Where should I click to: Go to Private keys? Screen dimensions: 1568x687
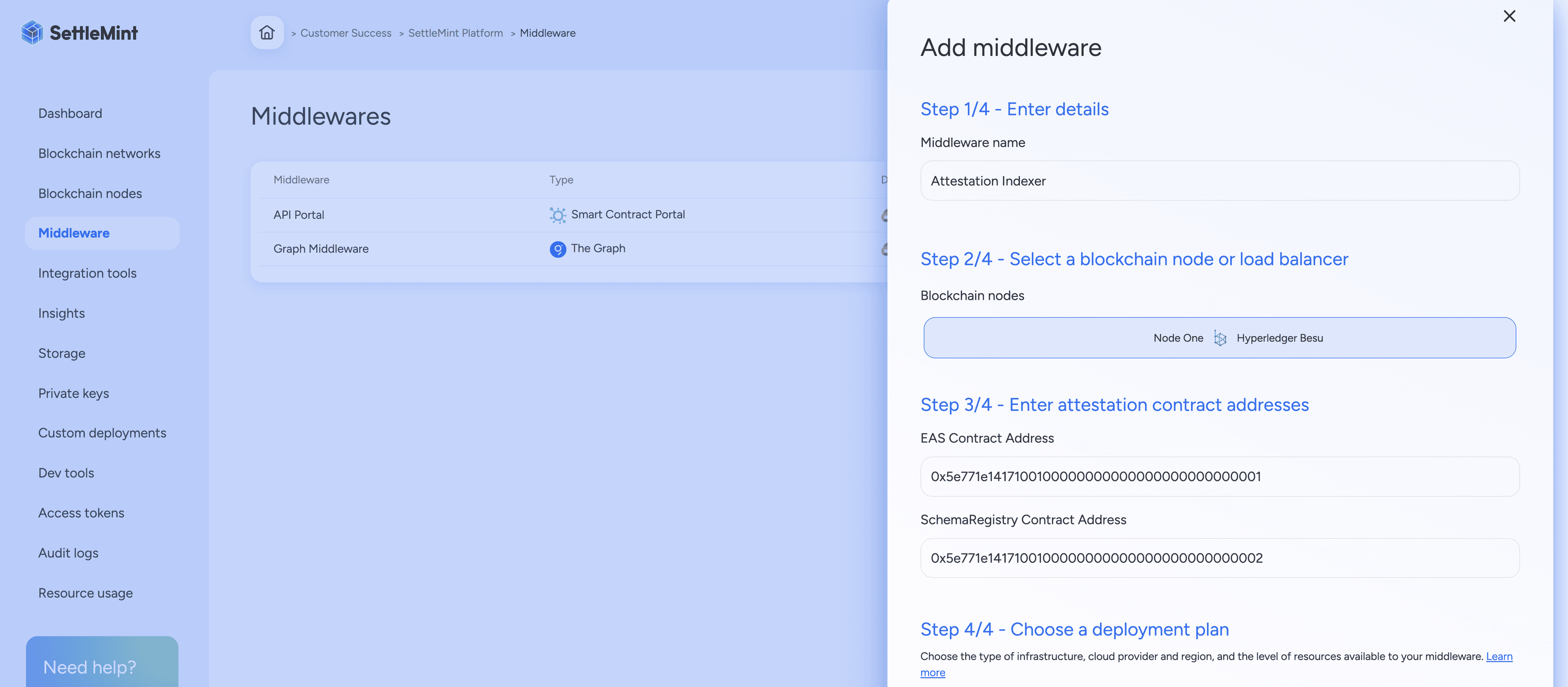(73, 393)
